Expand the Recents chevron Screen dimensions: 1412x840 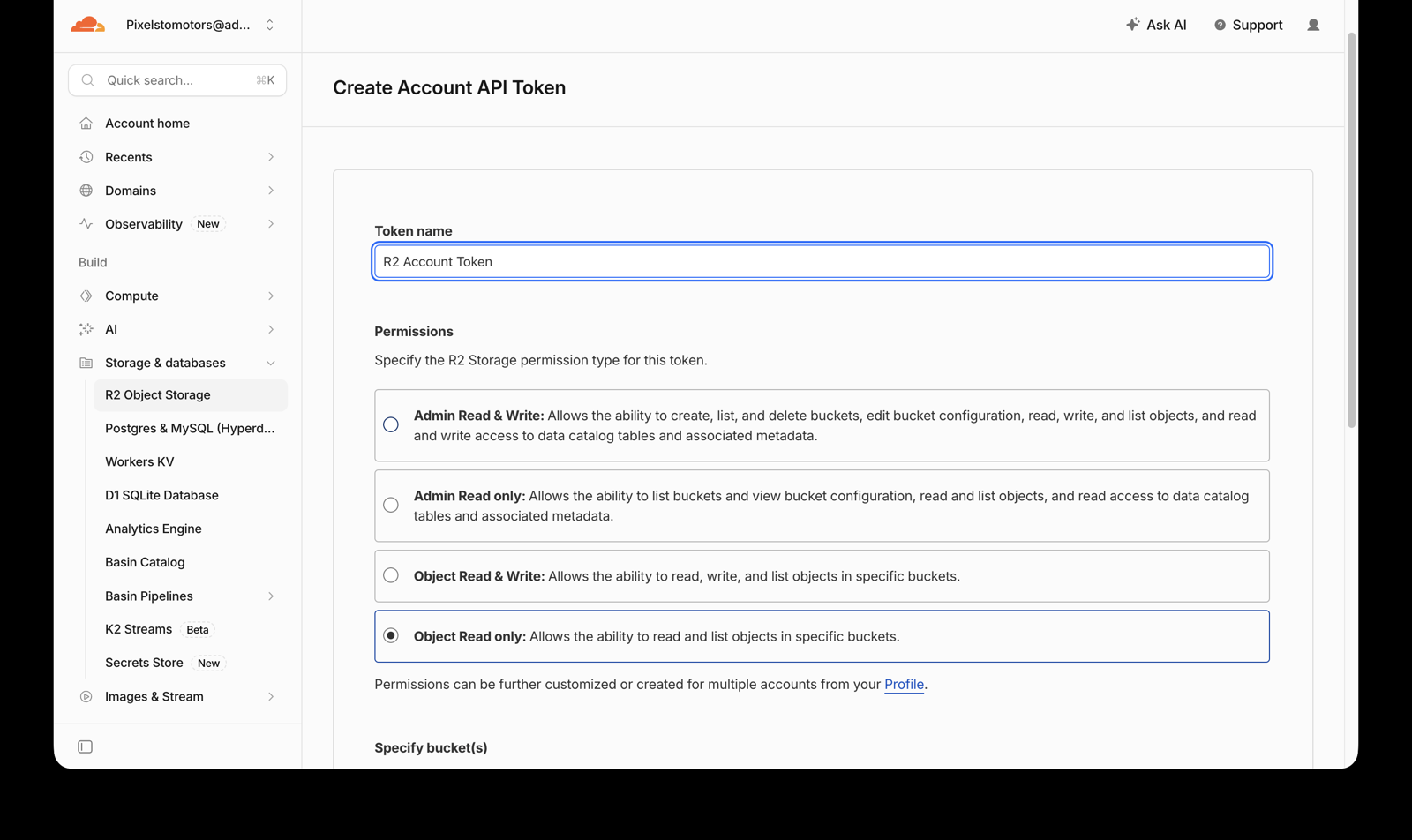[x=271, y=157]
